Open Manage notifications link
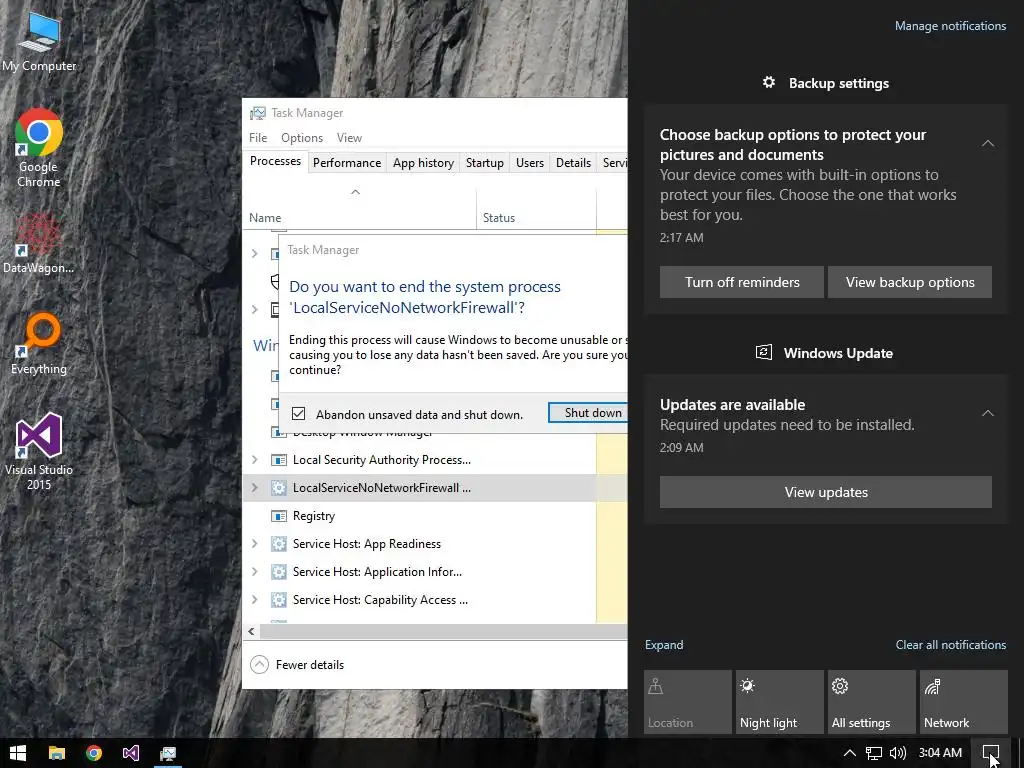 950,26
